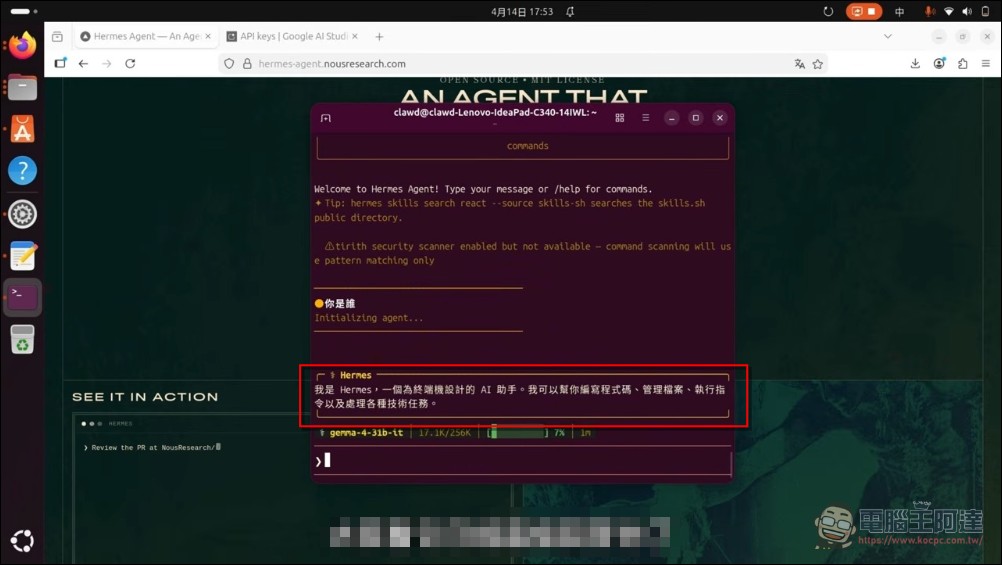The height and width of the screenshot is (565, 1002).
Task: Open Firefox account icon
Action: [939, 63]
